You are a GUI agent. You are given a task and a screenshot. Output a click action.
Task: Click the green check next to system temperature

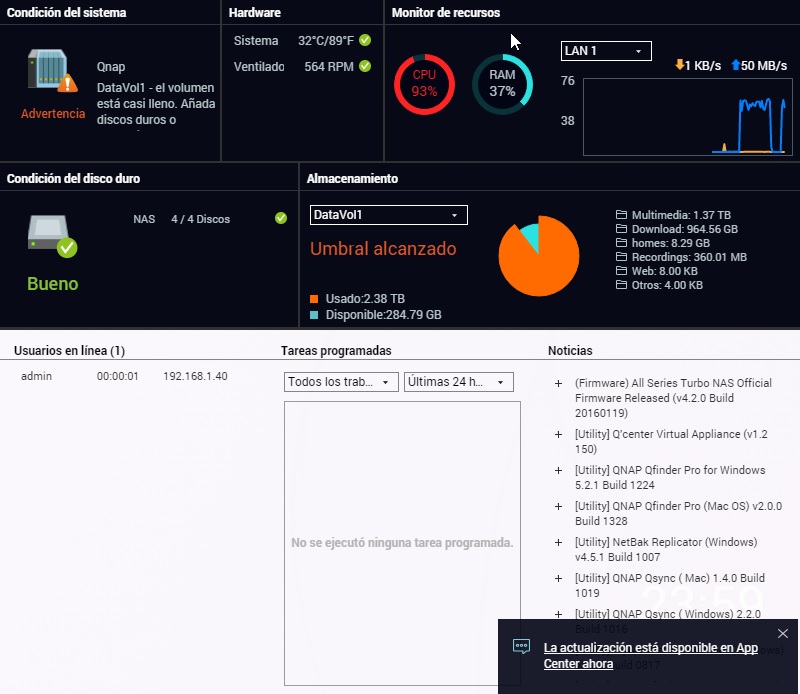click(365, 41)
